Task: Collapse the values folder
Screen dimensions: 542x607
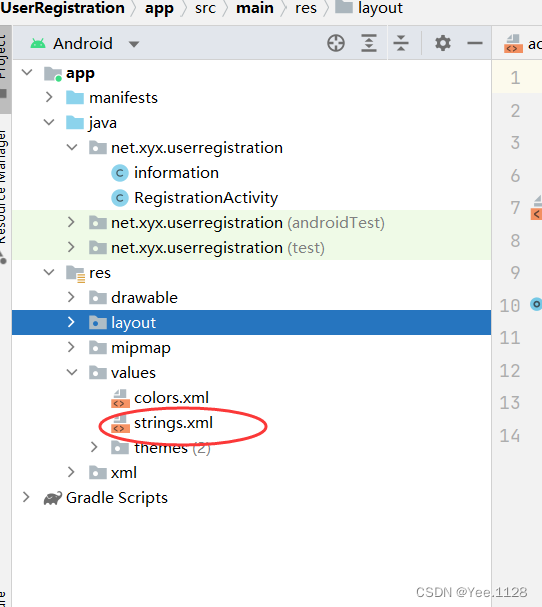Action: point(72,372)
